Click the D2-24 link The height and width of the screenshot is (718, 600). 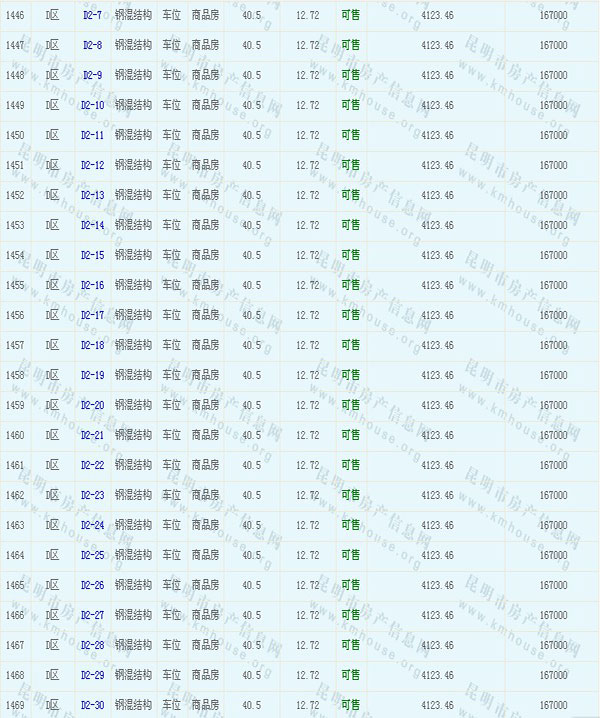pos(92,526)
